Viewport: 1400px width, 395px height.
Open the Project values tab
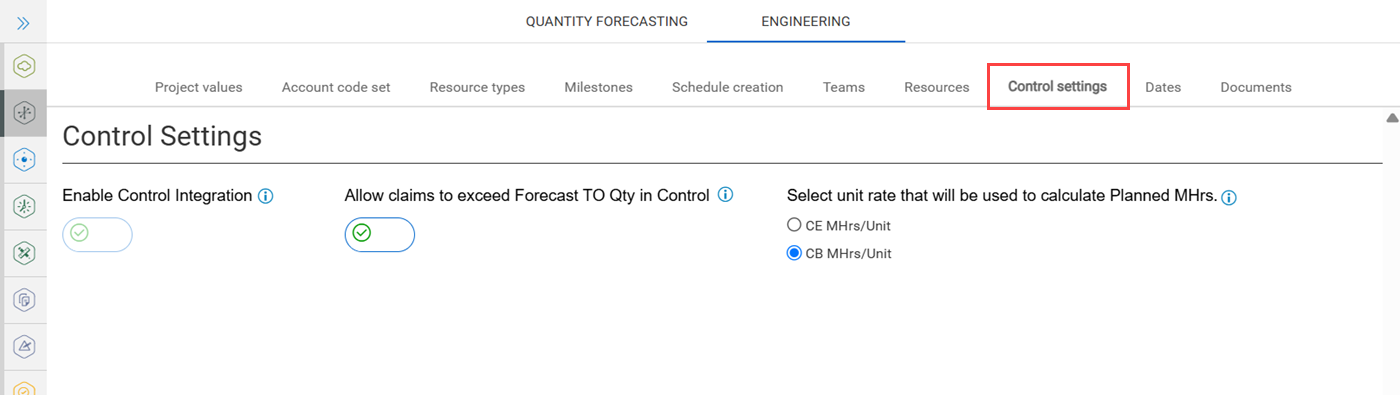coord(199,87)
